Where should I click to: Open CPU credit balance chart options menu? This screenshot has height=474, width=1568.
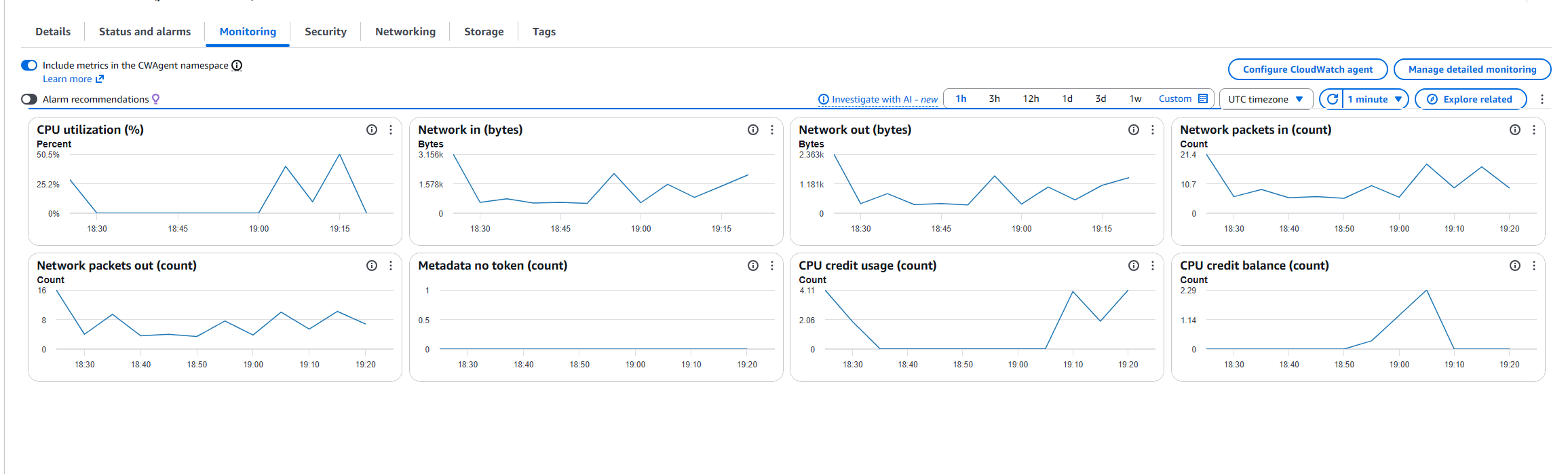(x=1534, y=266)
